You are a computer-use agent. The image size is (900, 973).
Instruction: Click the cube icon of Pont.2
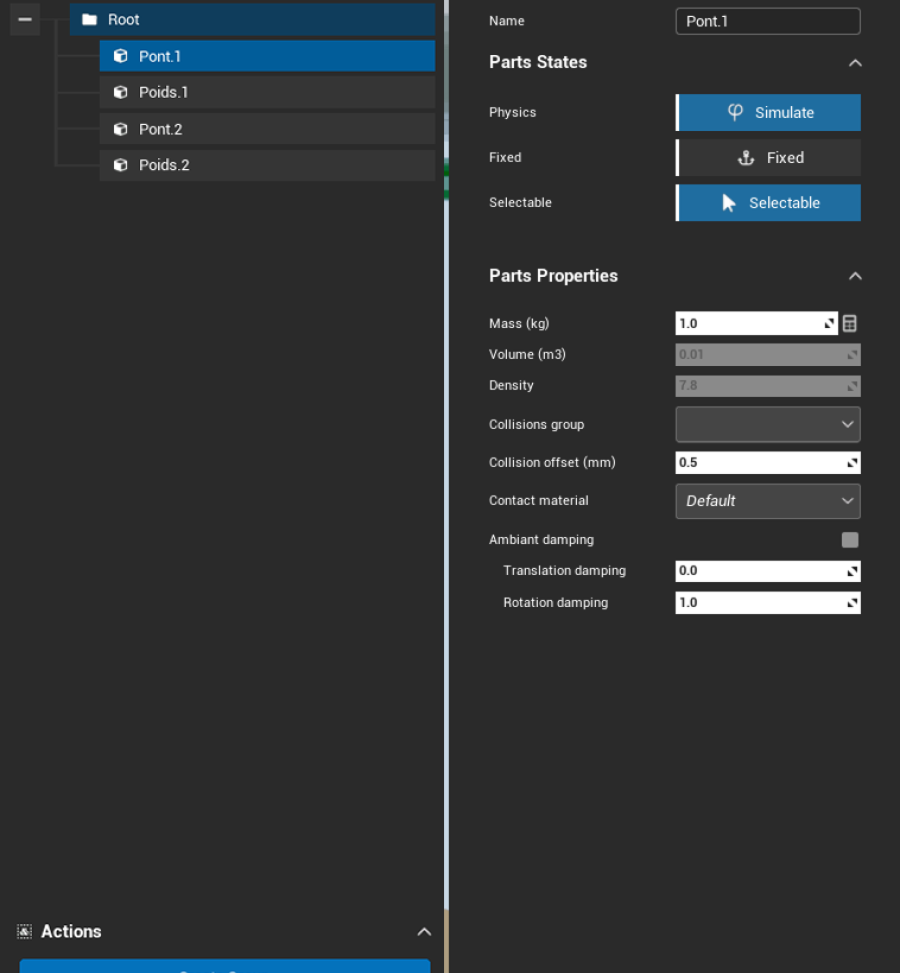pos(120,129)
